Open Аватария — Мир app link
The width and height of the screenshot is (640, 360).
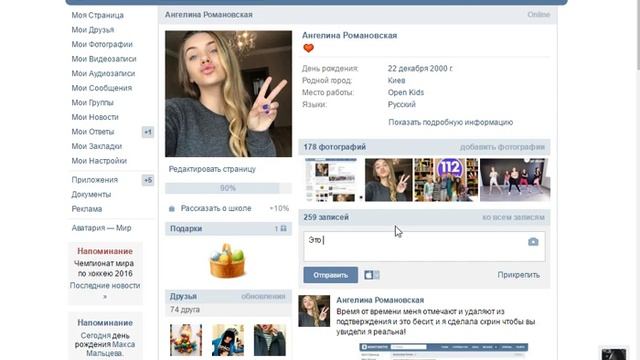point(101,228)
